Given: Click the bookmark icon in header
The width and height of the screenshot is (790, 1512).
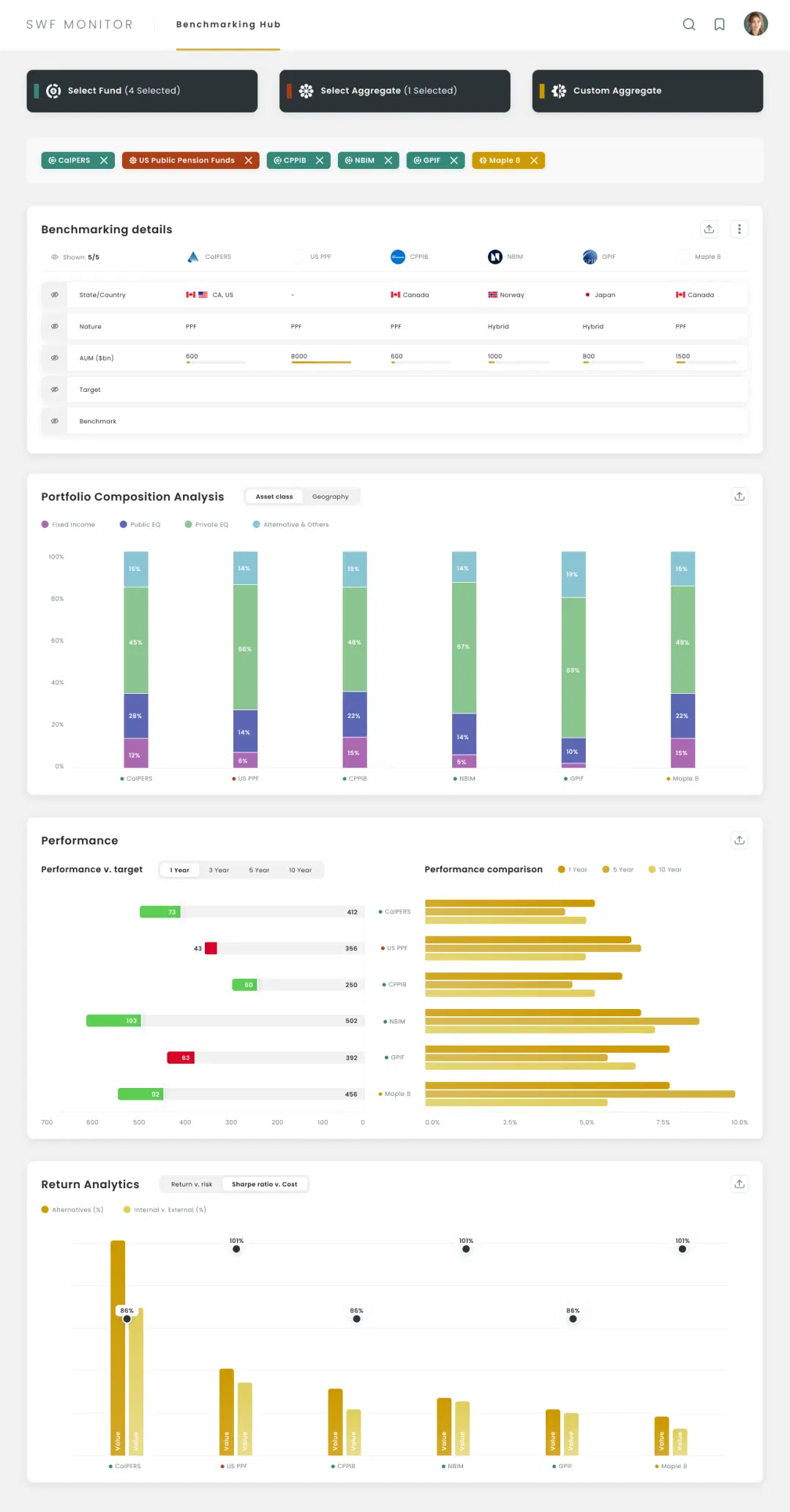Looking at the screenshot, I should point(719,24).
